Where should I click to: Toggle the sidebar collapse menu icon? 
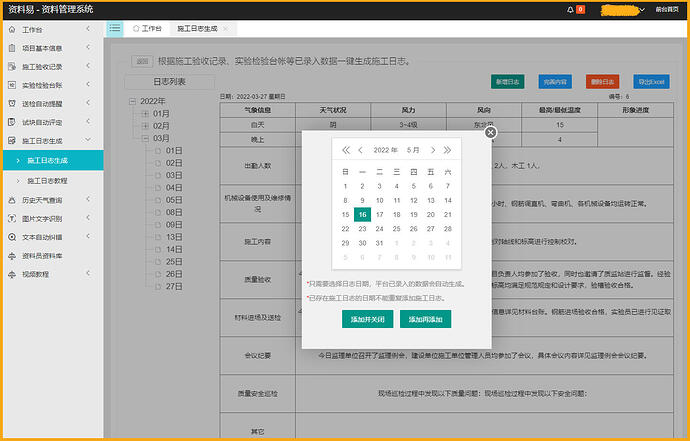115,29
